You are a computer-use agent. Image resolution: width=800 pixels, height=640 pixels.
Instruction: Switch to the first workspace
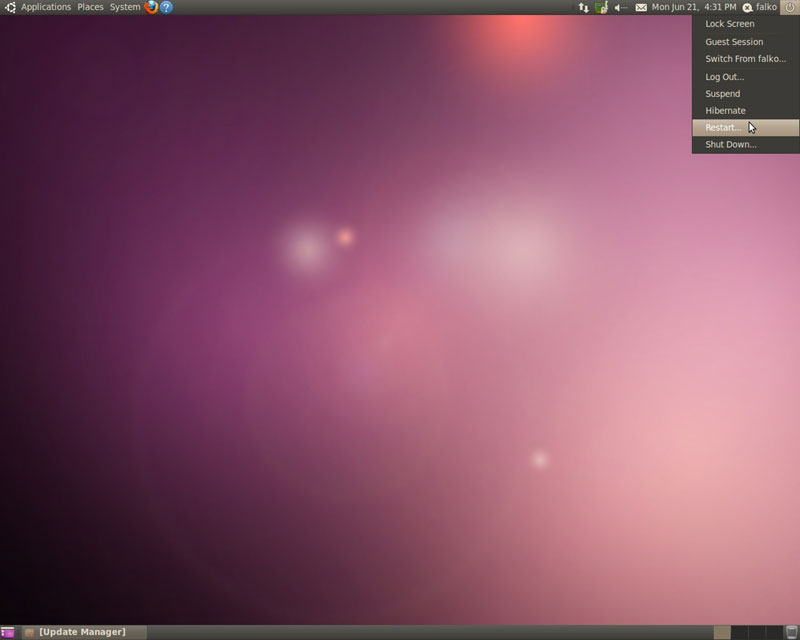[x=721, y=632]
